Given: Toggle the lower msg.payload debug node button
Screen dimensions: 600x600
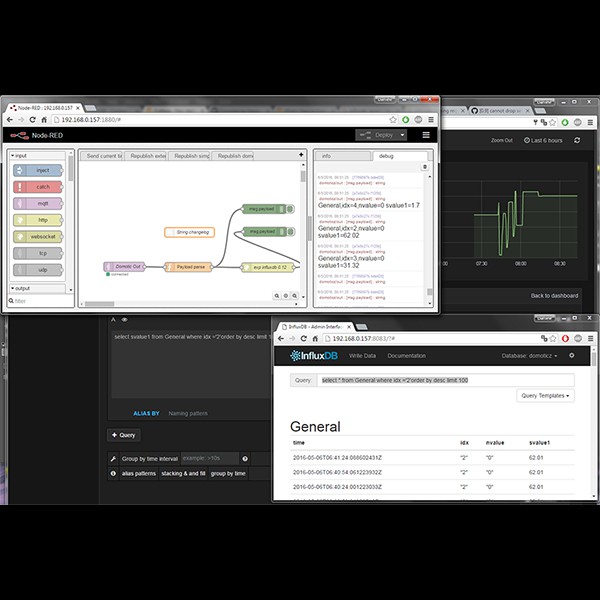Looking at the screenshot, I should [x=290, y=229].
